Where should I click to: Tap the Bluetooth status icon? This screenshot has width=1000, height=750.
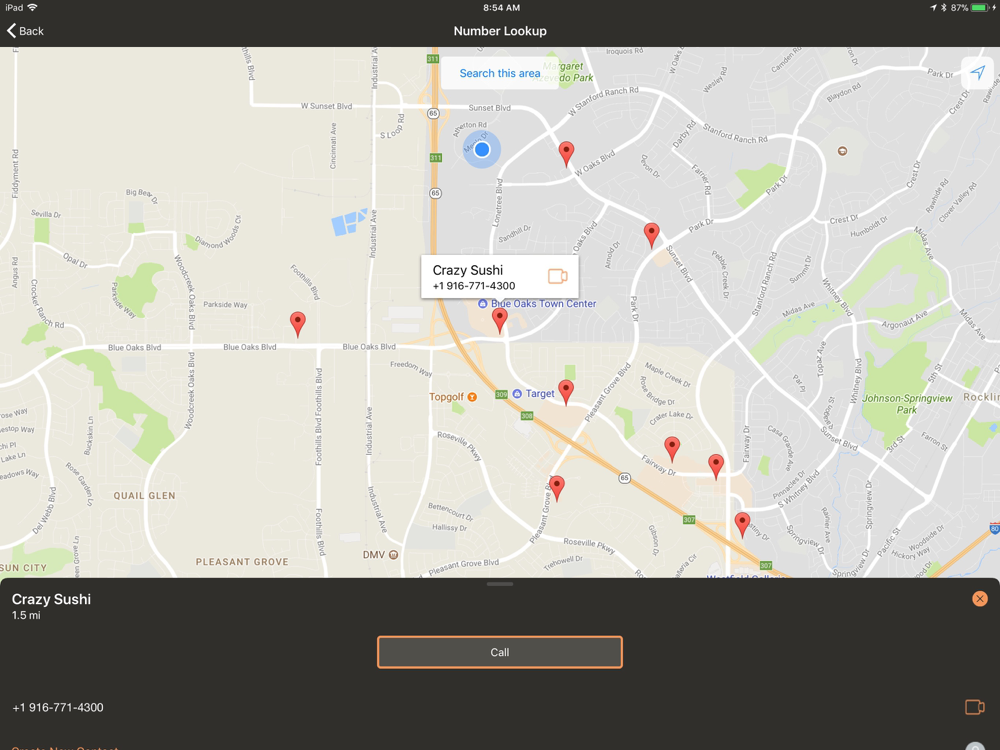[944, 8]
